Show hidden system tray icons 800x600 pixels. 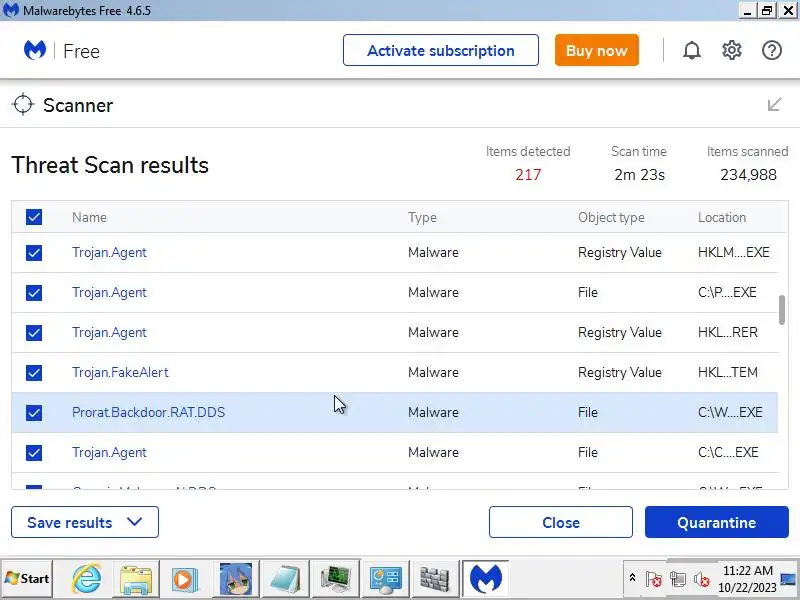pos(632,578)
